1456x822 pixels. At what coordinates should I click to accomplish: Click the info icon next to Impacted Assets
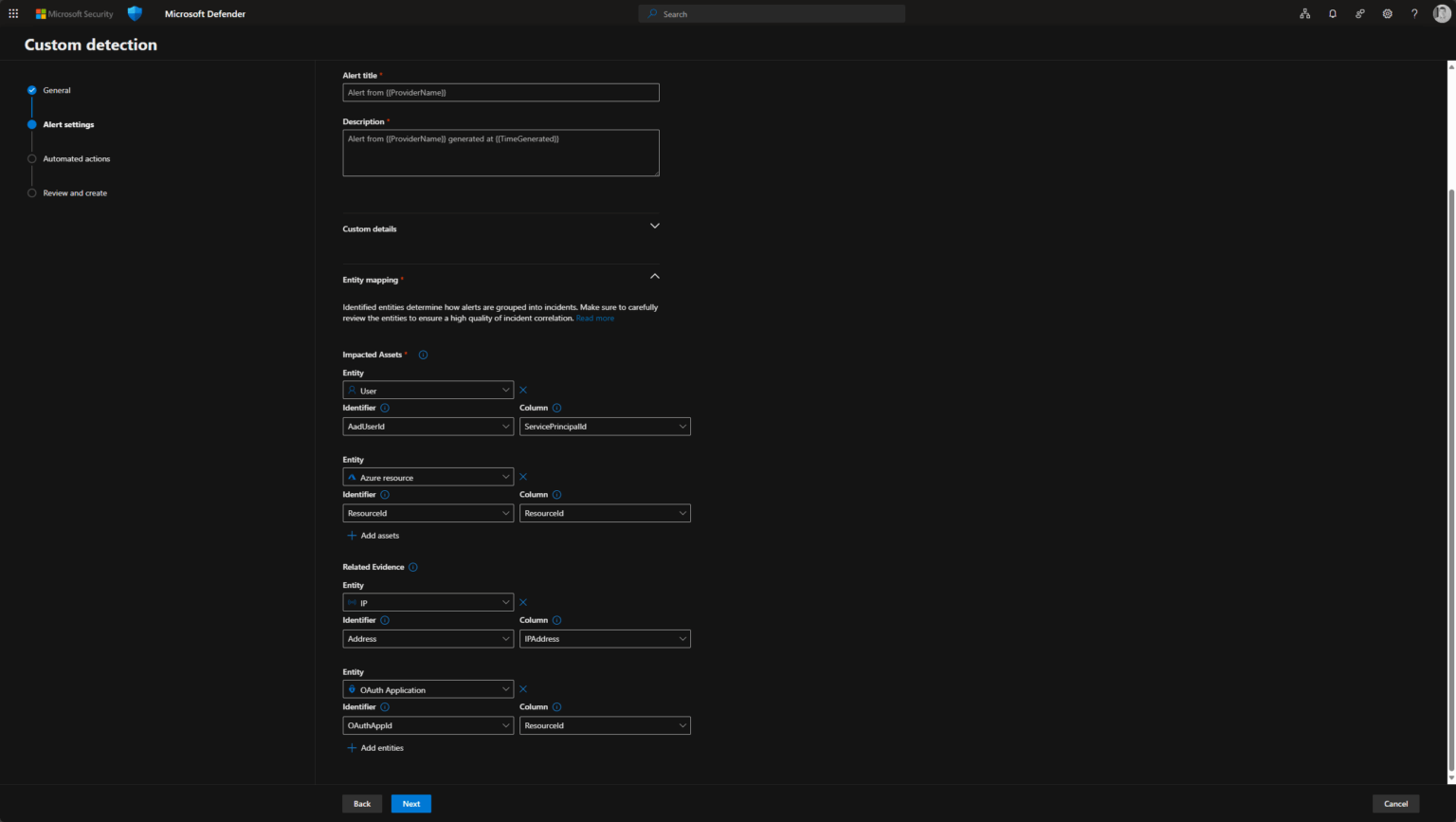(x=423, y=355)
